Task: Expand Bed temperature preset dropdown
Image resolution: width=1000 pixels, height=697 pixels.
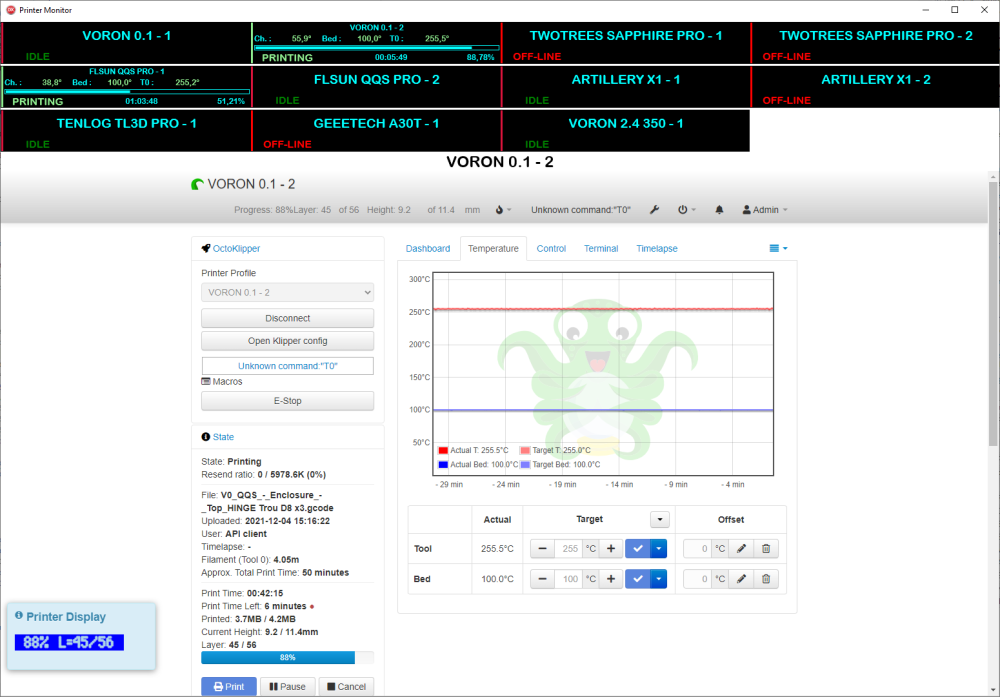Action: 659,579
